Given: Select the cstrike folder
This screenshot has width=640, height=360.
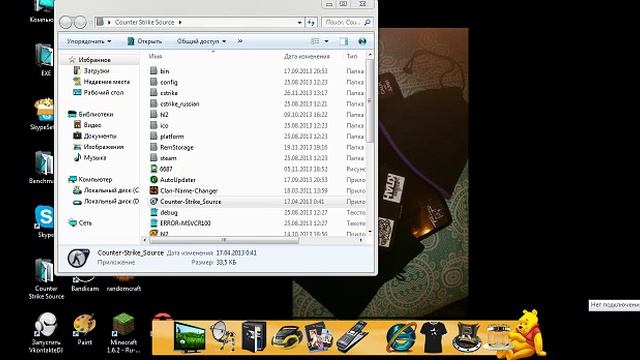Looking at the screenshot, I should 169,93.
